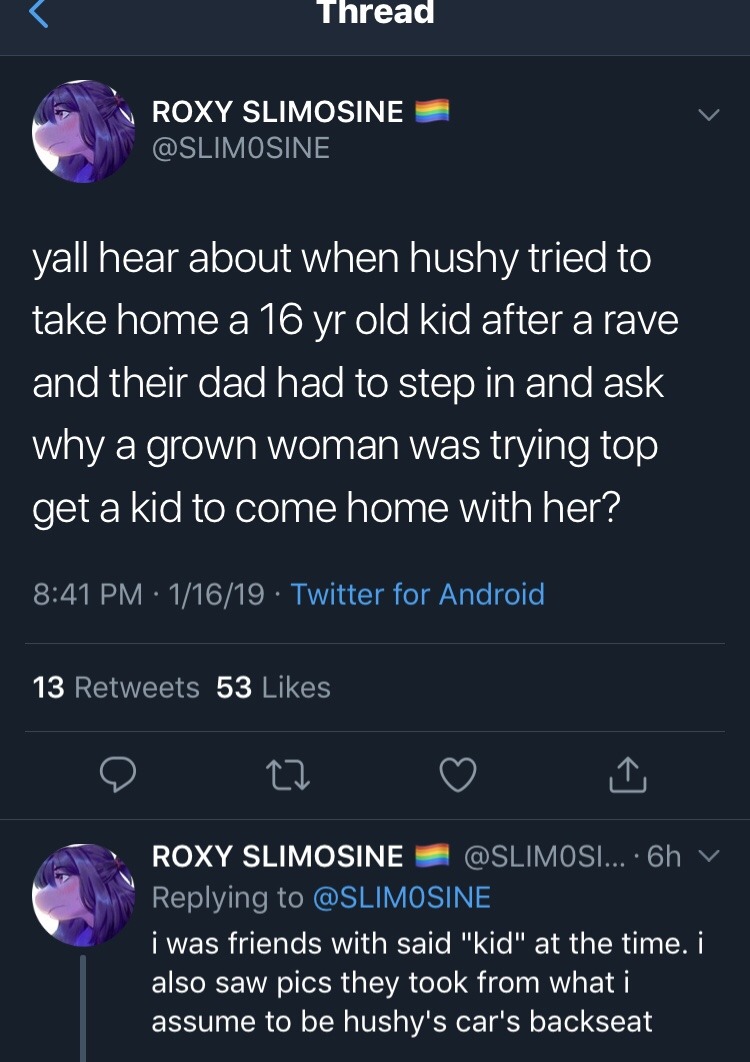Open the share tweet icon
This screenshot has width=750, height=1062.
pyautogui.click(x=627, y=774)
